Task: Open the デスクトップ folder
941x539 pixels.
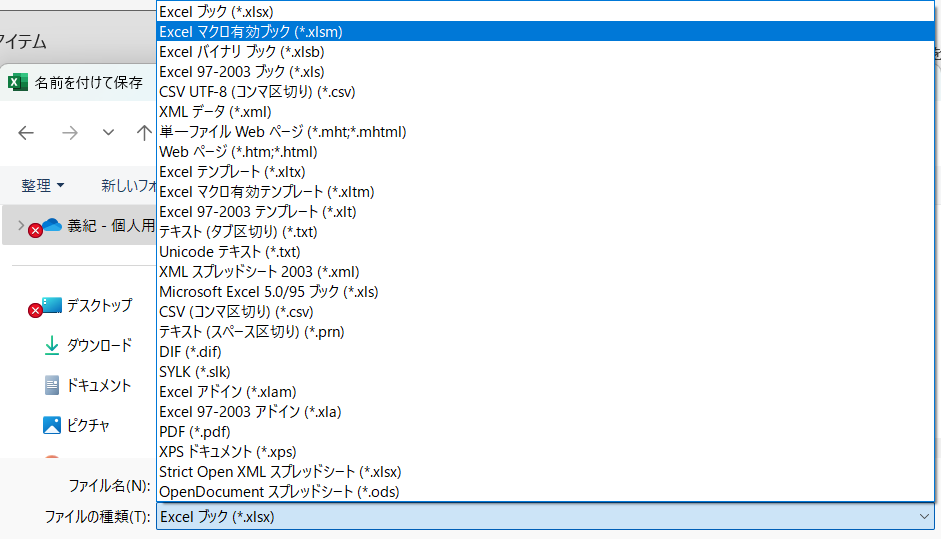Action: [98, 305]
